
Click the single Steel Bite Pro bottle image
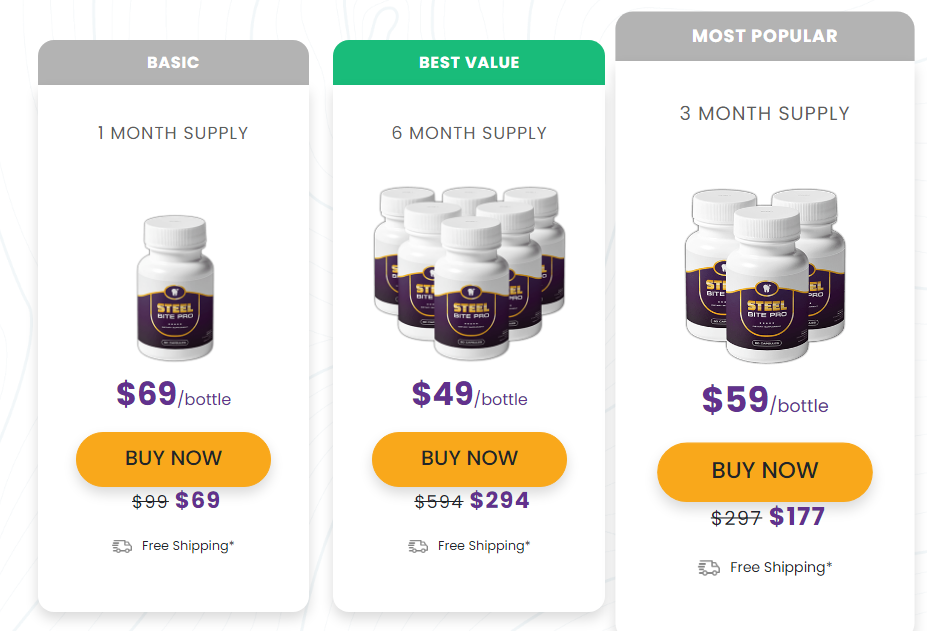point(176,288)
